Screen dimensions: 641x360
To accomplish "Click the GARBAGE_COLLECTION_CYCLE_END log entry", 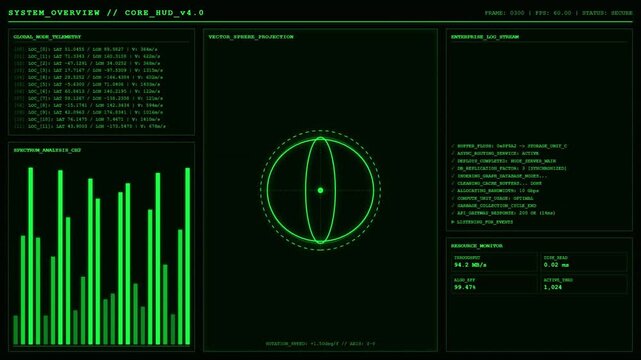I will coord(493,206).
